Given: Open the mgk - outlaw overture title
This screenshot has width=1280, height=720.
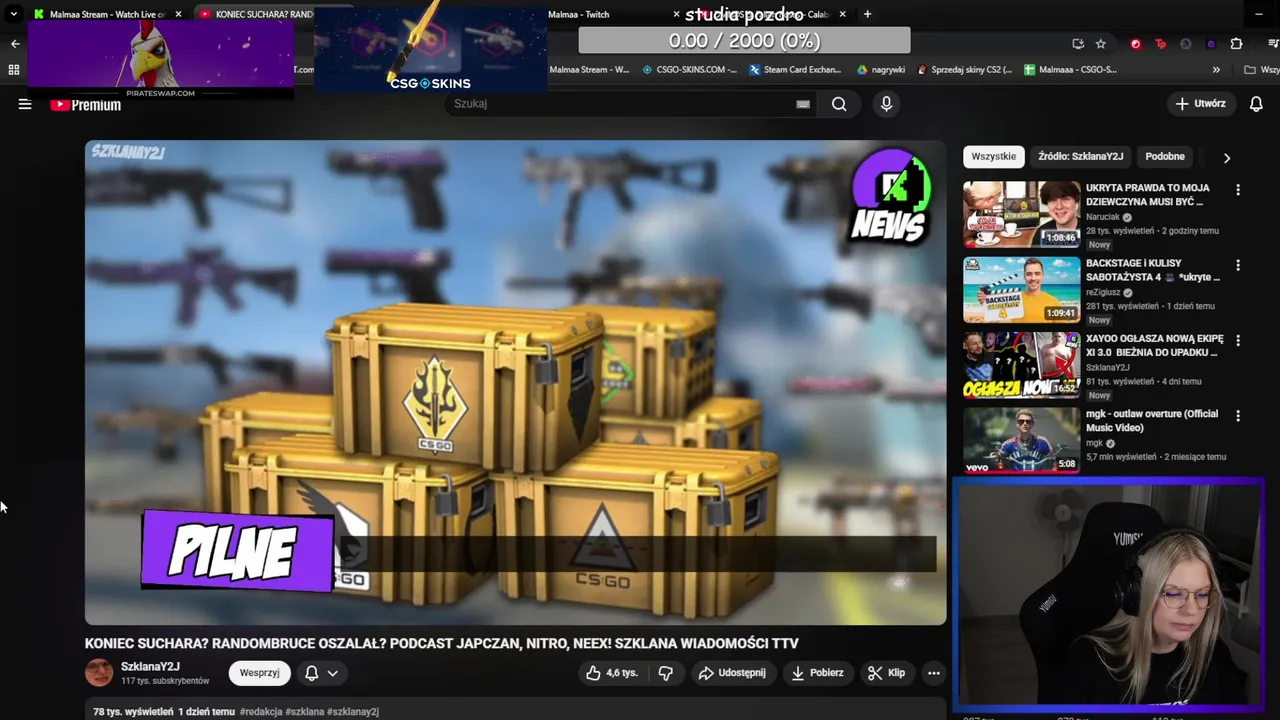Looking at the screenshot, I should click(1152, 420).
